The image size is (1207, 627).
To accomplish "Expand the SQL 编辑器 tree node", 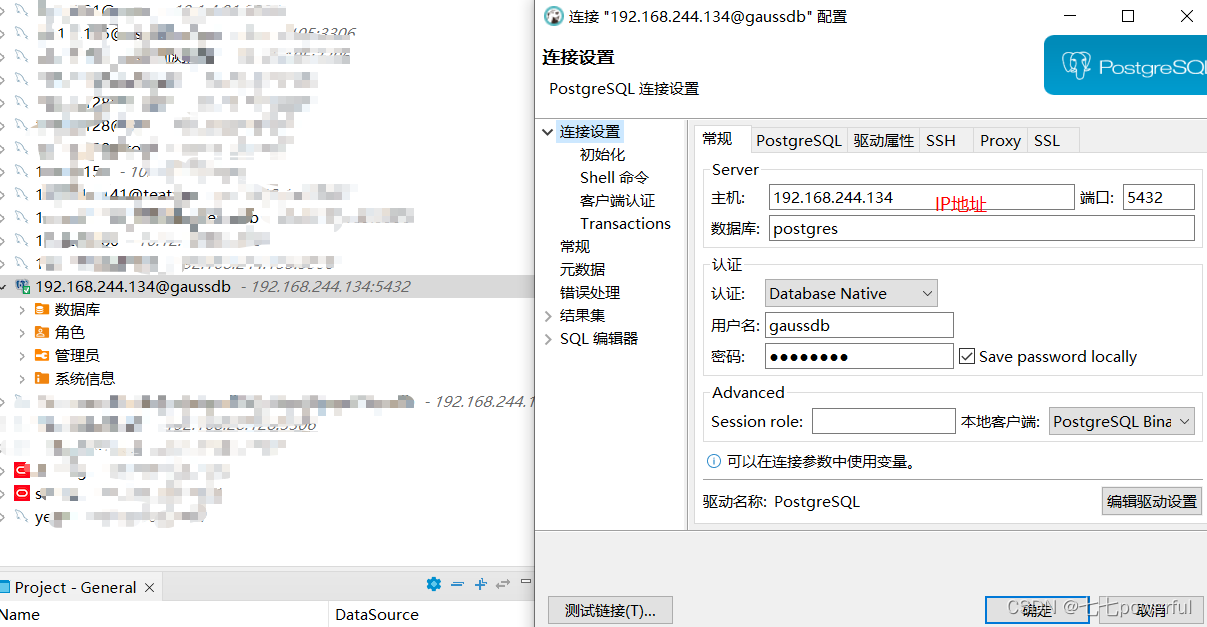I will pyautogui.click(x=548, y=339).
